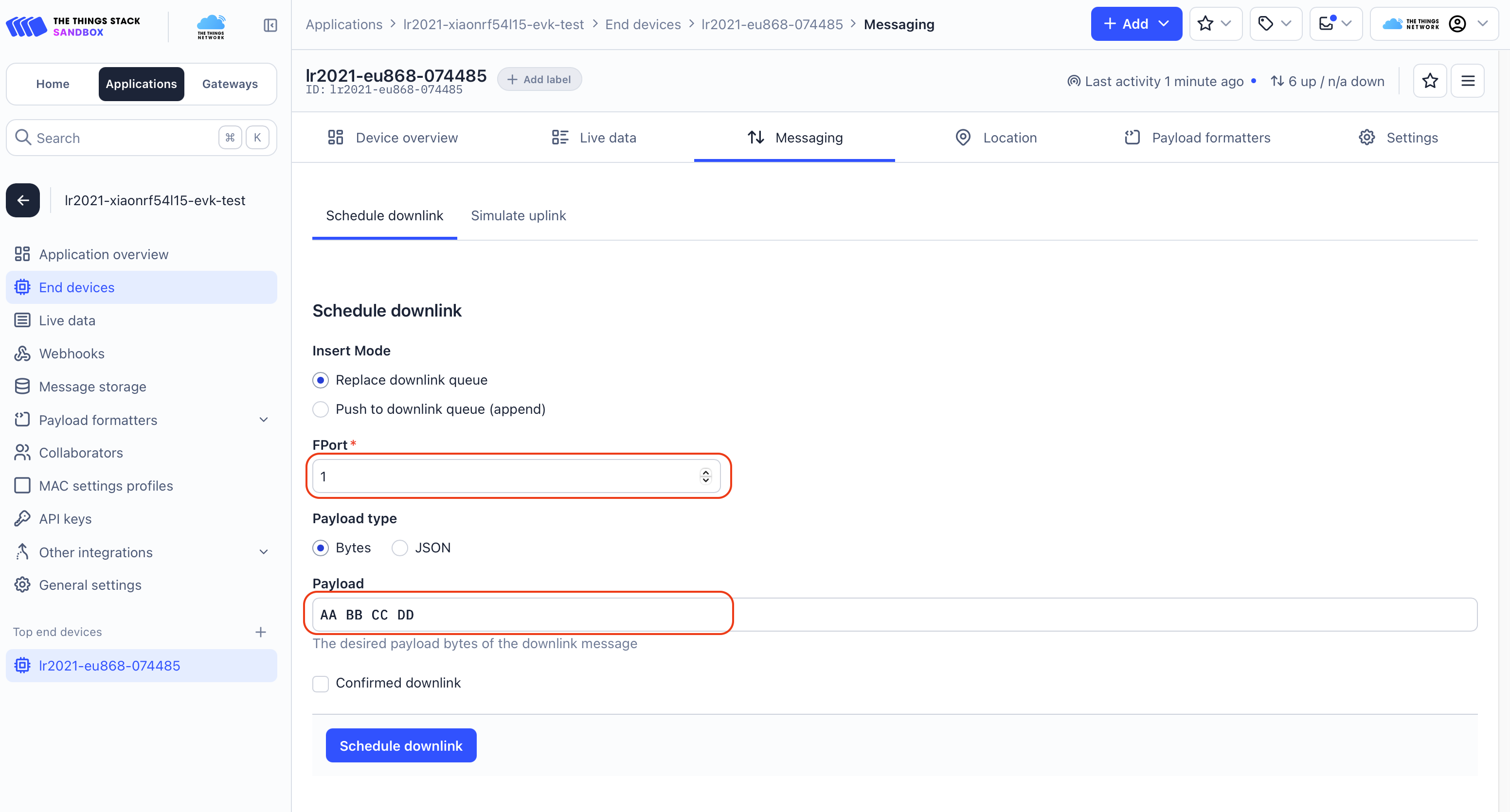Viewport: 1510px width, 812px height.
Task: Switch to the Simulate uplink tab
Action: click(x=518, y=215)
